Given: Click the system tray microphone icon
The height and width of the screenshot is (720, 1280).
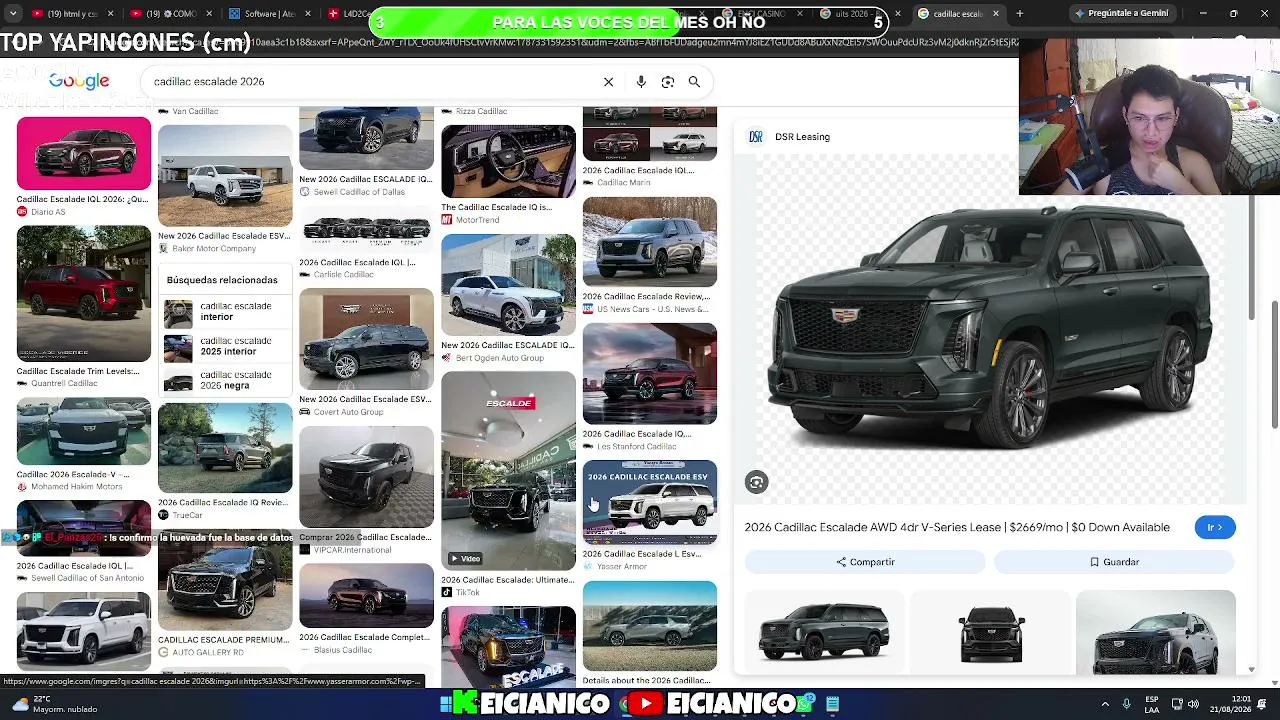Looking at the screenshot, I should (1126, 704).
